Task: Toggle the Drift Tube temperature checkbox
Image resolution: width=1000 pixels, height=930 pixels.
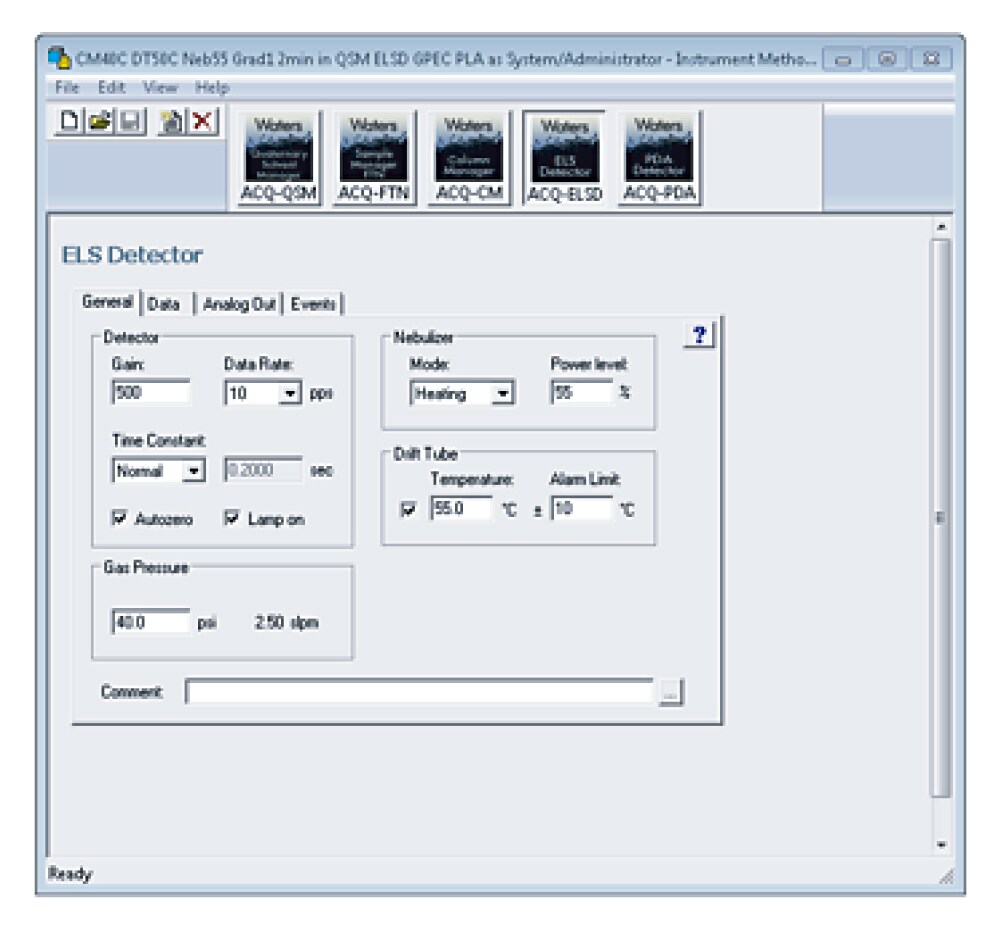Action: 408,509
